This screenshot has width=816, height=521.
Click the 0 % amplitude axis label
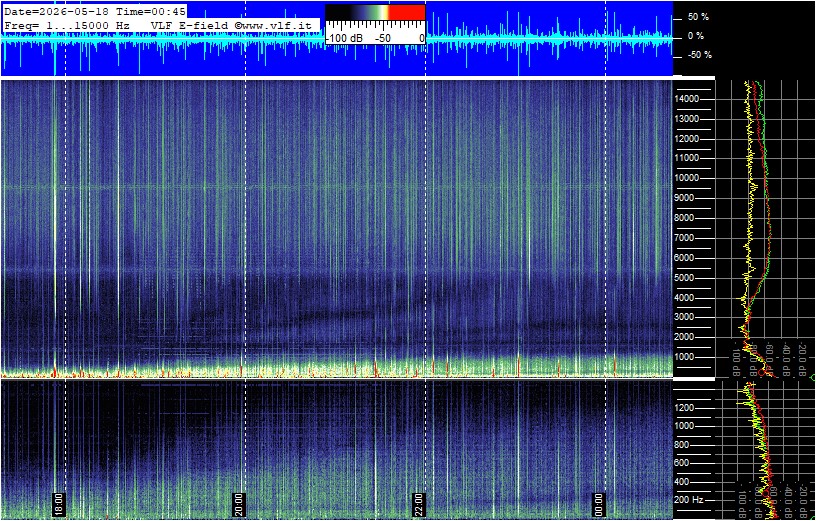[x=695, y=36]
